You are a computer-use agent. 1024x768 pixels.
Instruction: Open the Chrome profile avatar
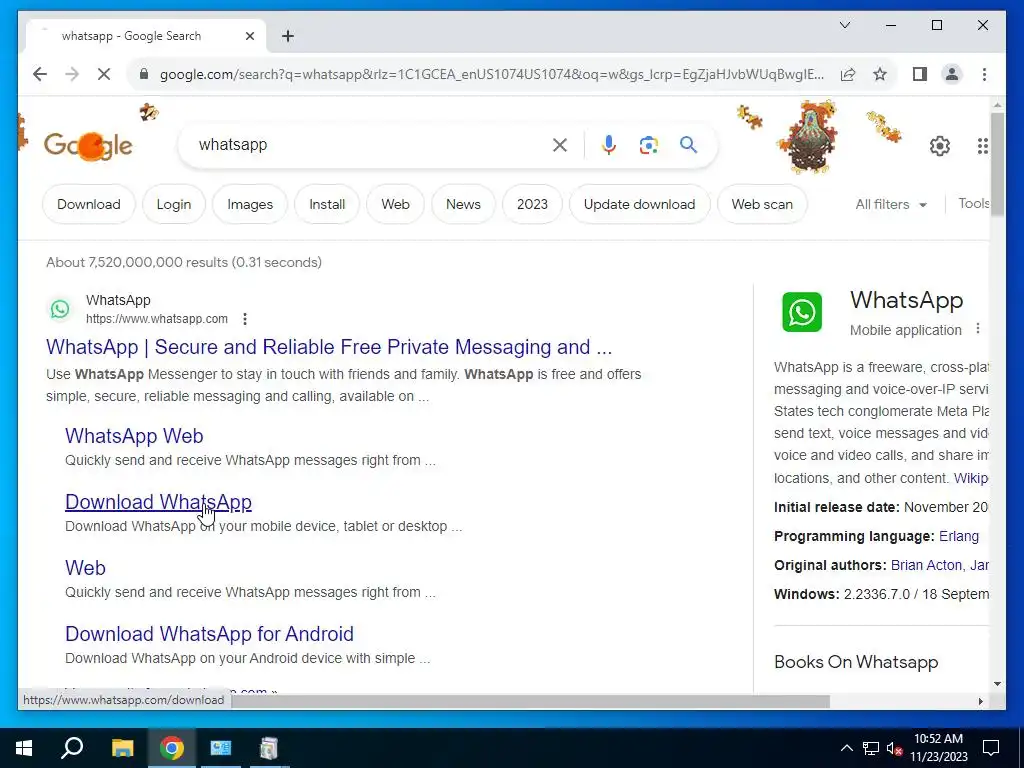click(x=952, y=74)
